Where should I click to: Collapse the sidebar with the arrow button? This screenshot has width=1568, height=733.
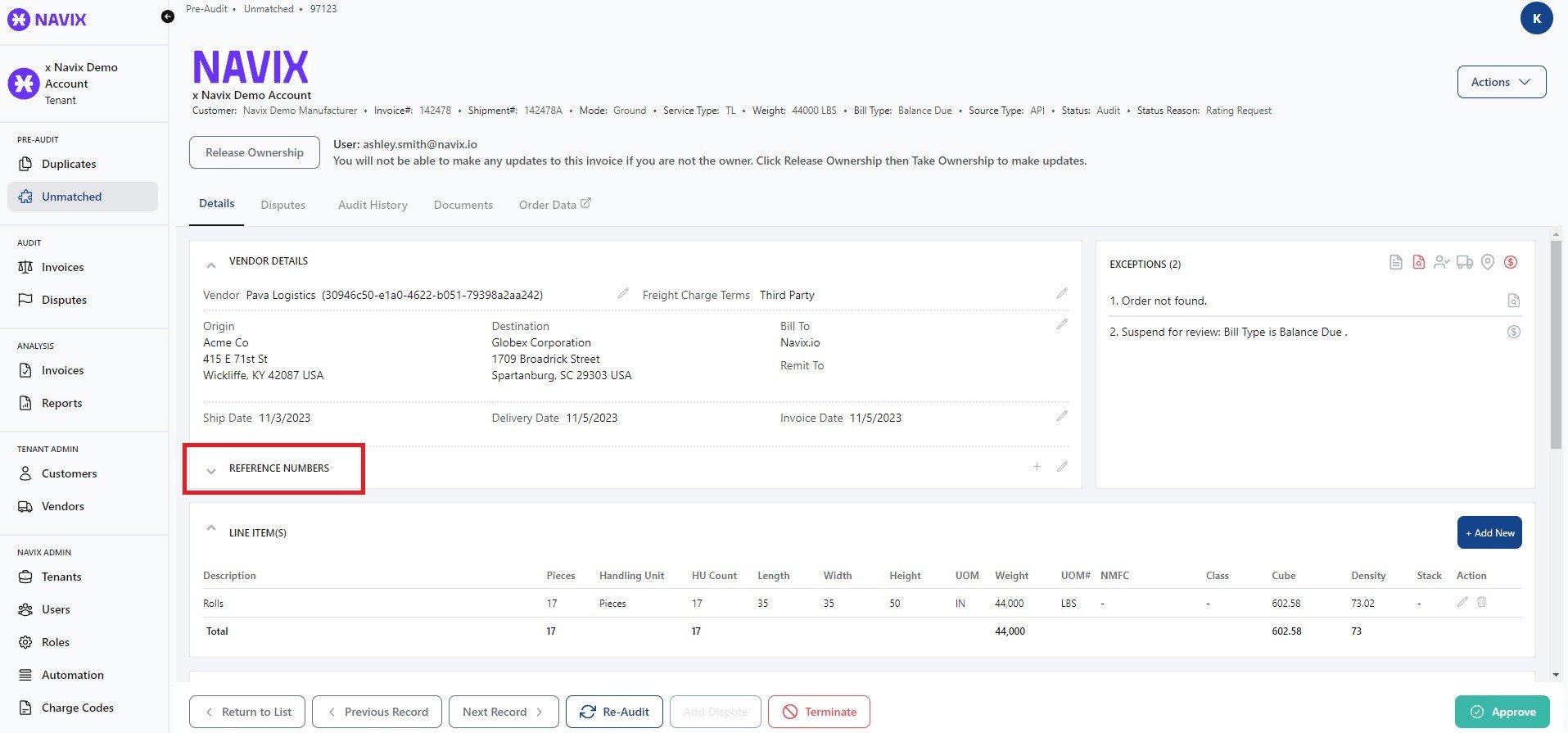pyautogui.click(x=168, y=16)
